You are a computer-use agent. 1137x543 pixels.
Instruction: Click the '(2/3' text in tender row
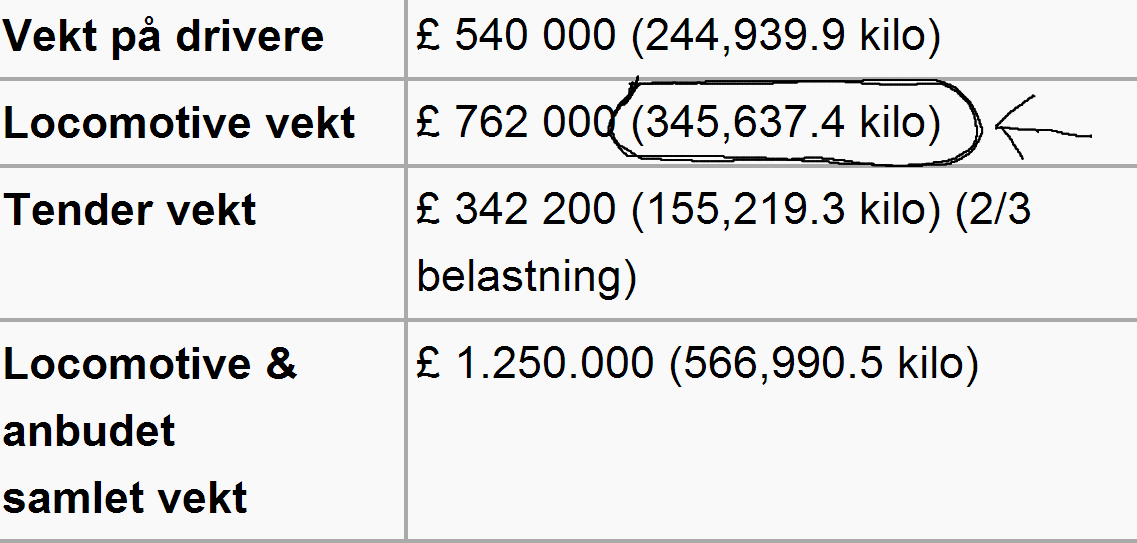pyautogui.click(x=992, y=210)
